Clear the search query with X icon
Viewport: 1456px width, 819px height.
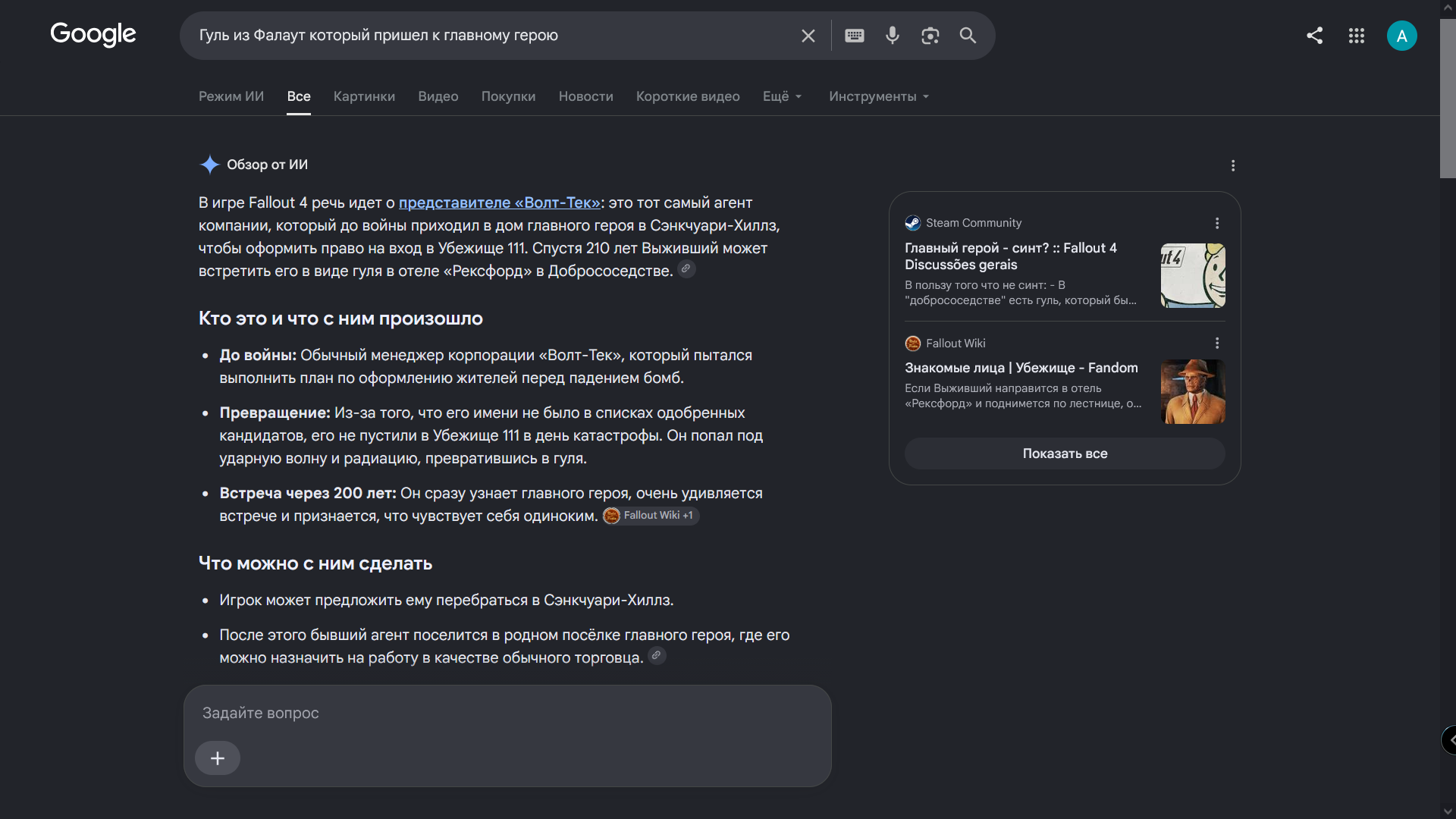pos(808,36)
